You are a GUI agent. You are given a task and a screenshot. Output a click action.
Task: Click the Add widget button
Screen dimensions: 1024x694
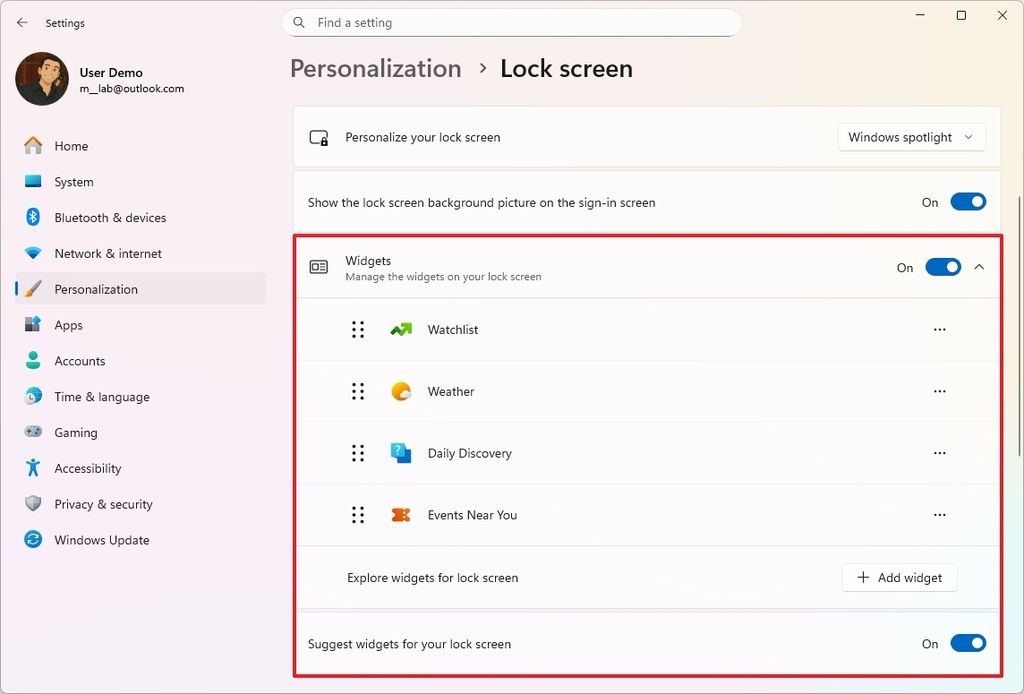[898, 577]
